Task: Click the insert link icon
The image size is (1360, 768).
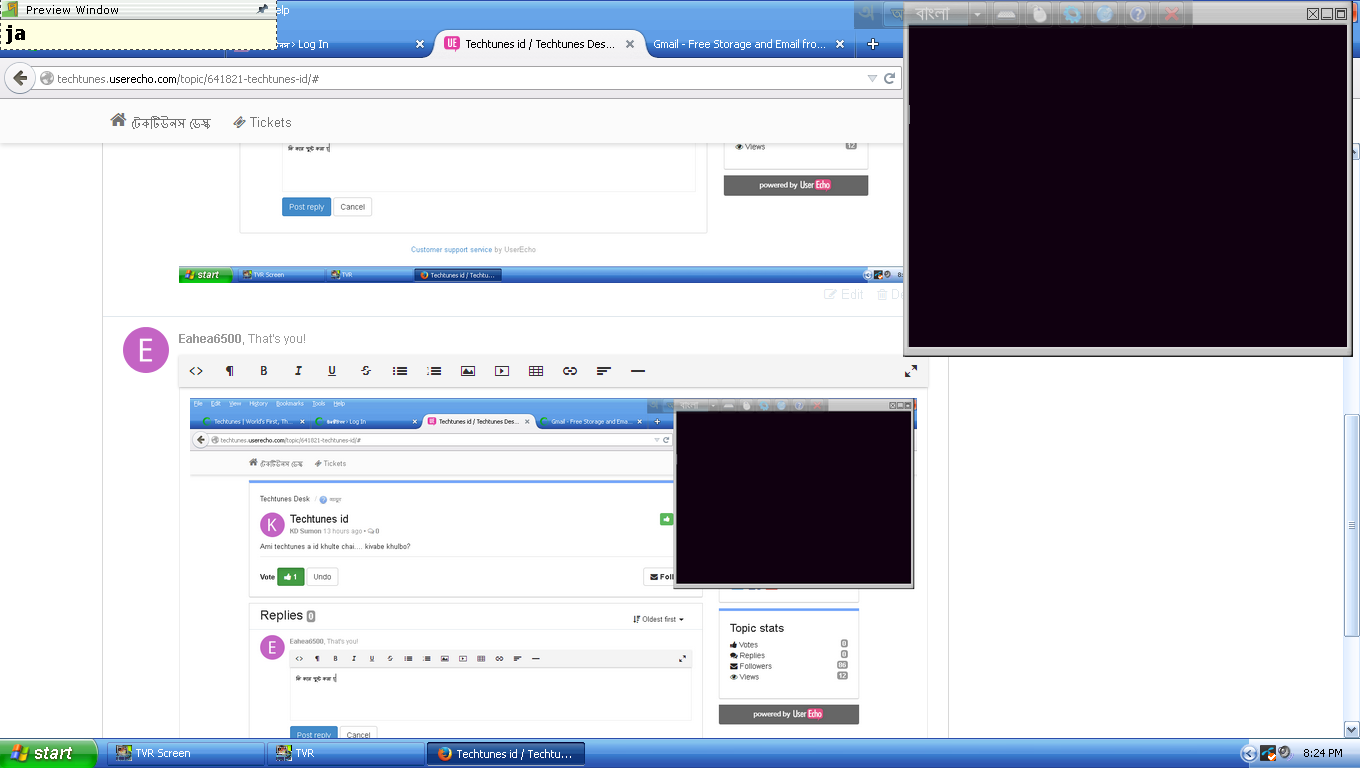Action: point(570,371)
